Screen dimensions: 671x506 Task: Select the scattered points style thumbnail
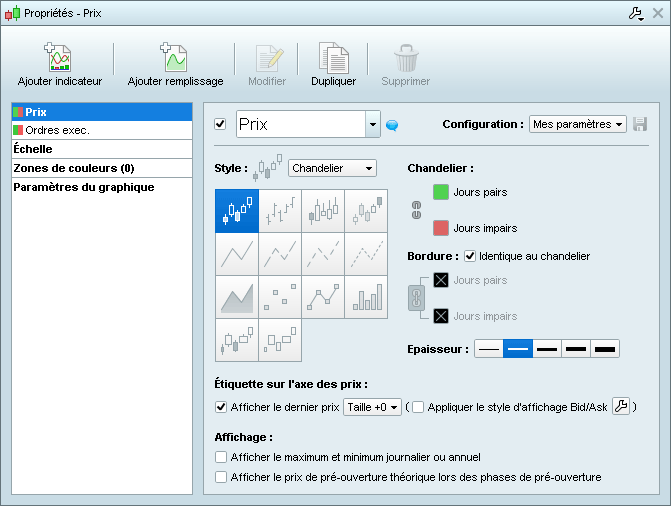(280, 297)
